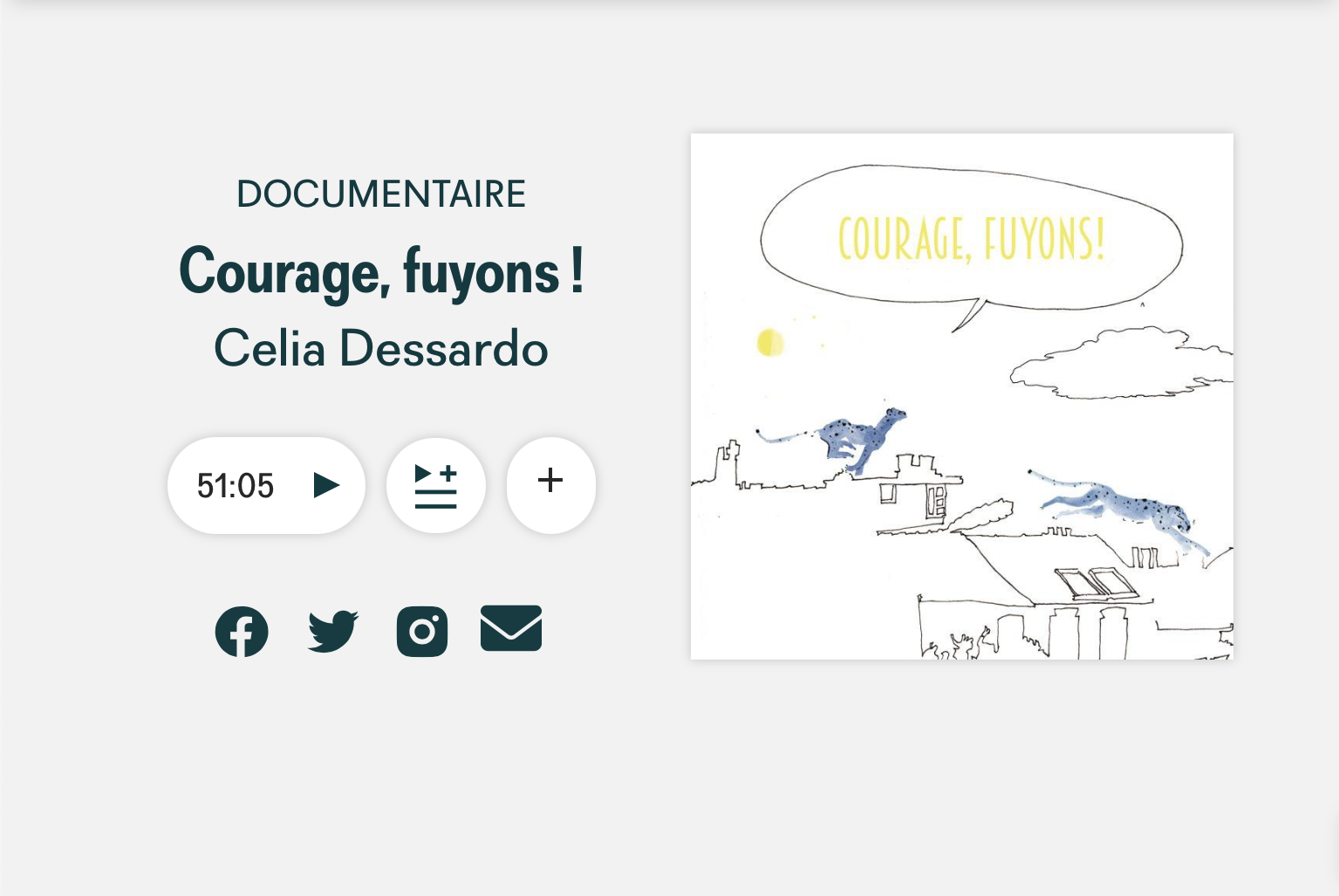1339x896 pixels.
Task: Open the Instagram icon link
Action: [422, 631]
